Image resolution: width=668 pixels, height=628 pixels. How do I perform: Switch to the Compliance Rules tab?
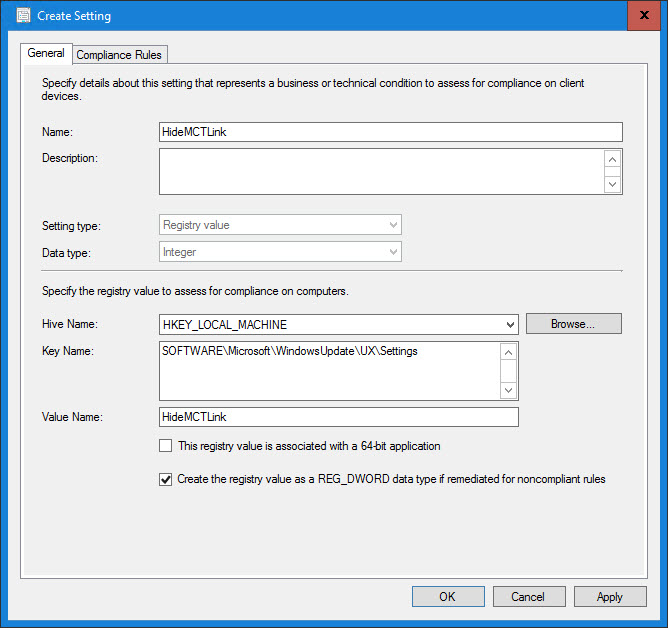(x=119, y=55)
